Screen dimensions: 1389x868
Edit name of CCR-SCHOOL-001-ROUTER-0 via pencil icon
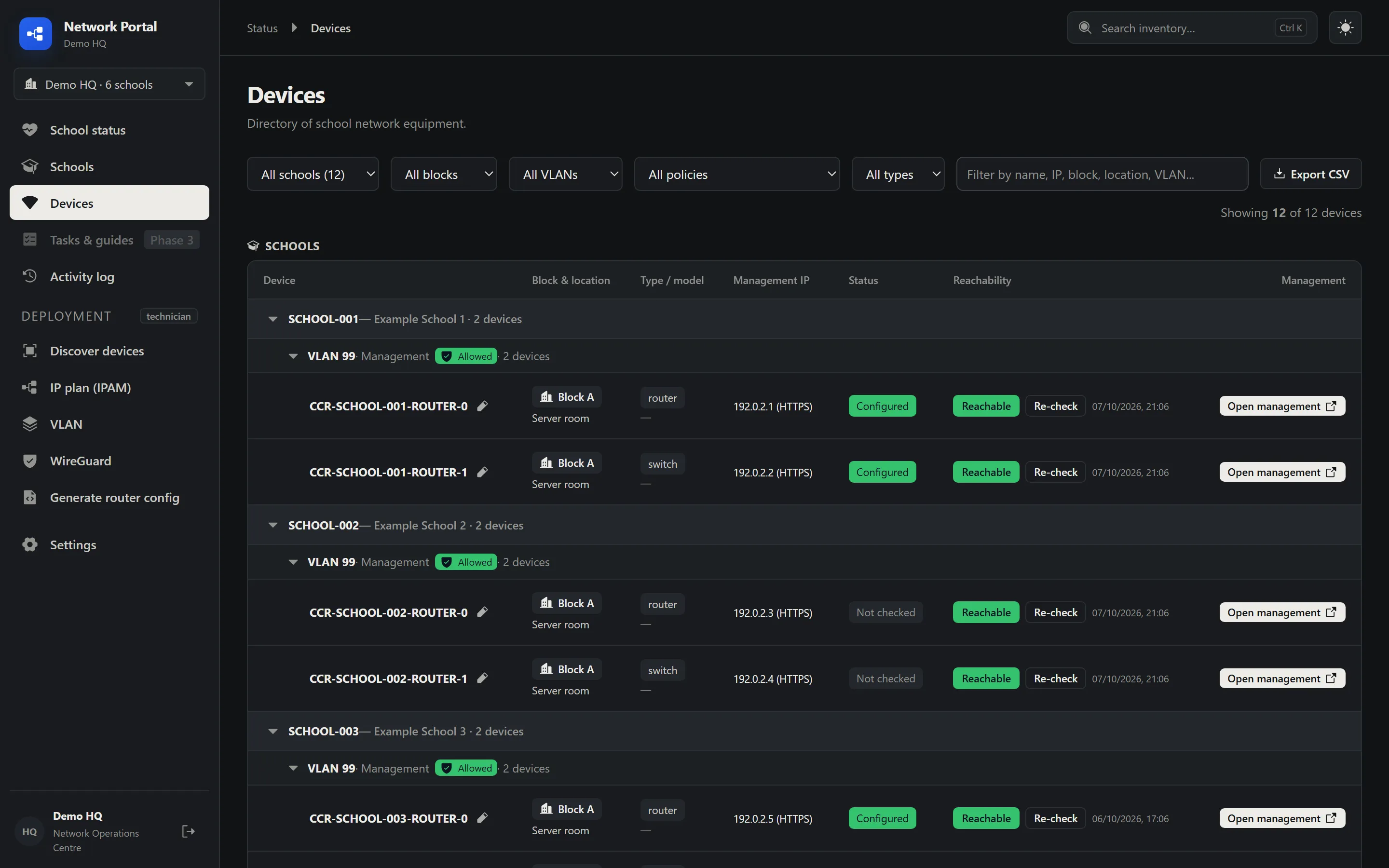[482, 406]
